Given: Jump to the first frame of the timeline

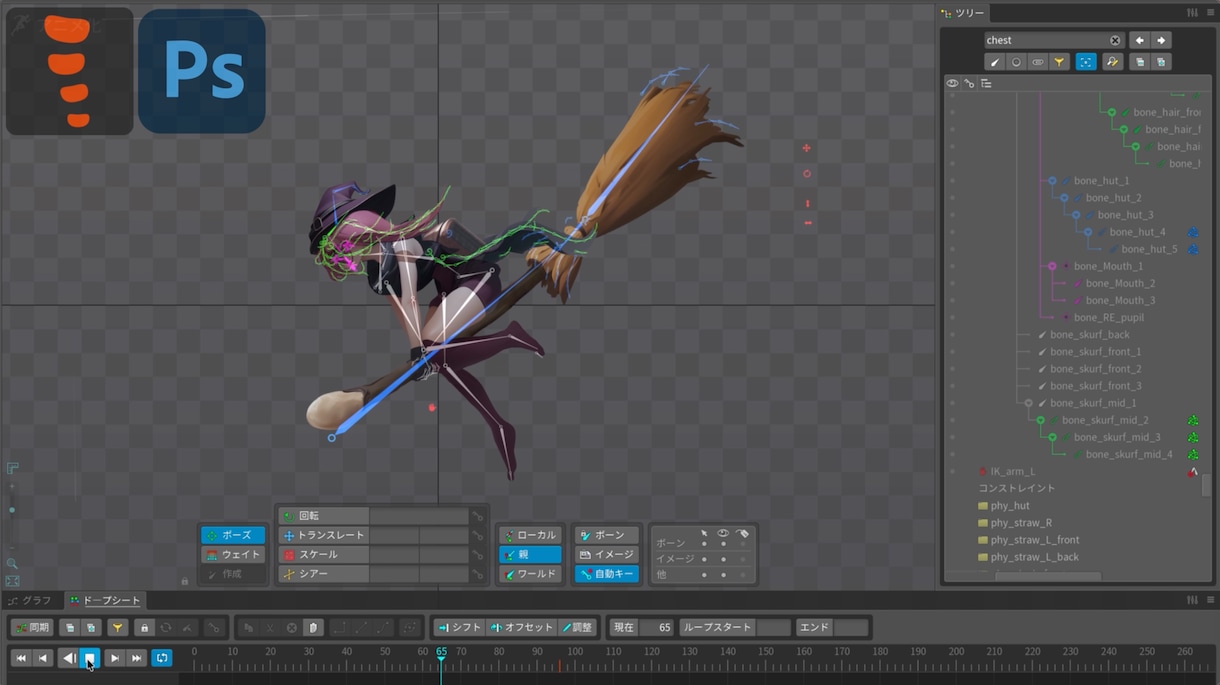Looking at the screenshot, I should click(x=21, y=658).
